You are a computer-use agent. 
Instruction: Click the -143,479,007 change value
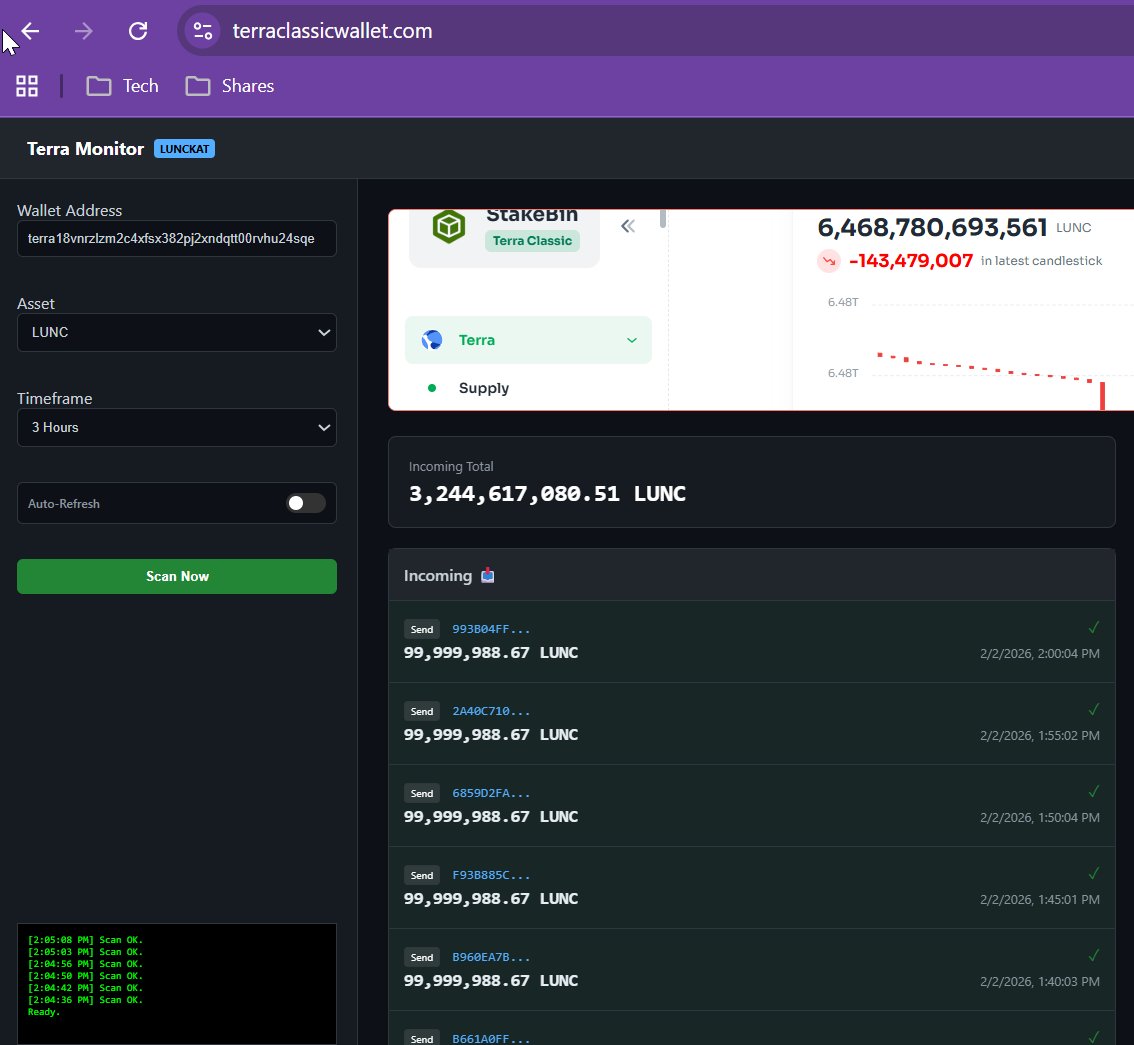tap(911, 261)
